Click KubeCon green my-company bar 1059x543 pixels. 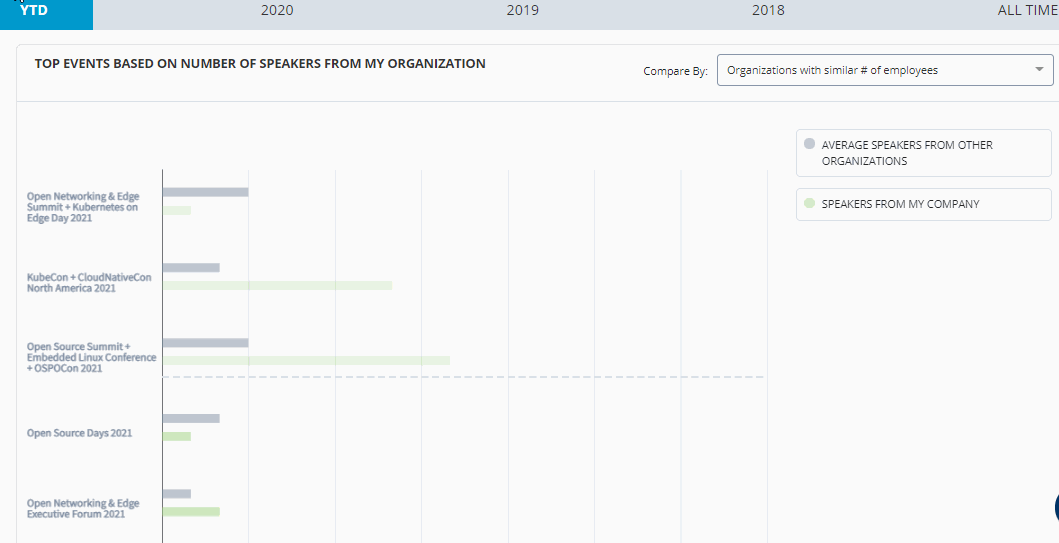point(277,286)
